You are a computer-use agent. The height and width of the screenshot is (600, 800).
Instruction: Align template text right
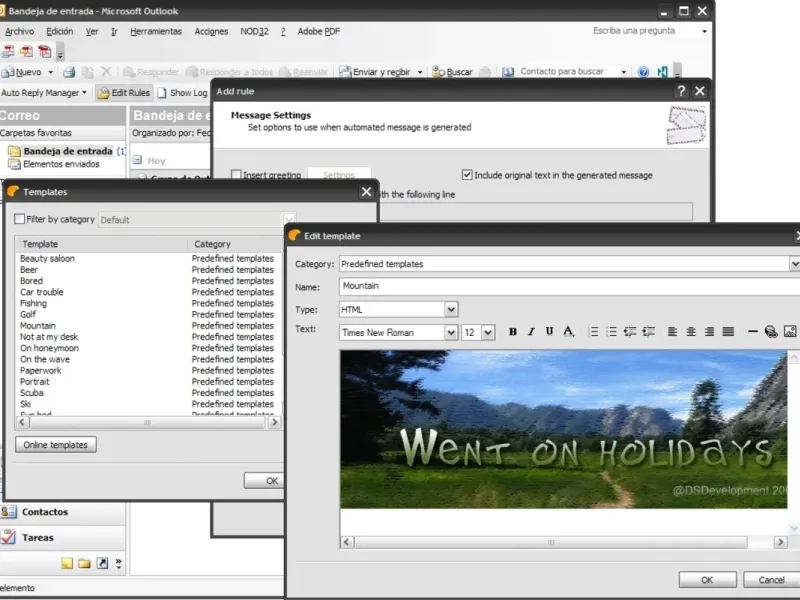coord(709,332)
